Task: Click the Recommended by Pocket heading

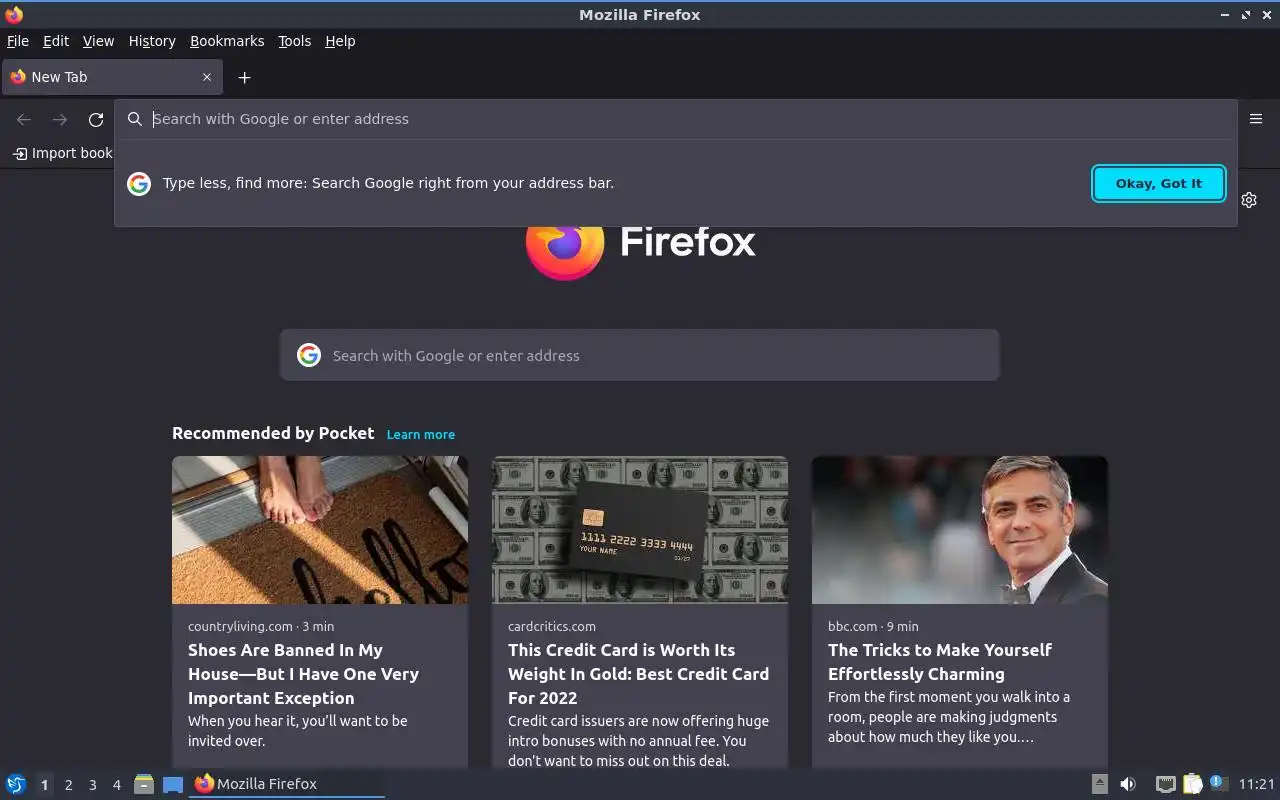Action: (273, 433)
